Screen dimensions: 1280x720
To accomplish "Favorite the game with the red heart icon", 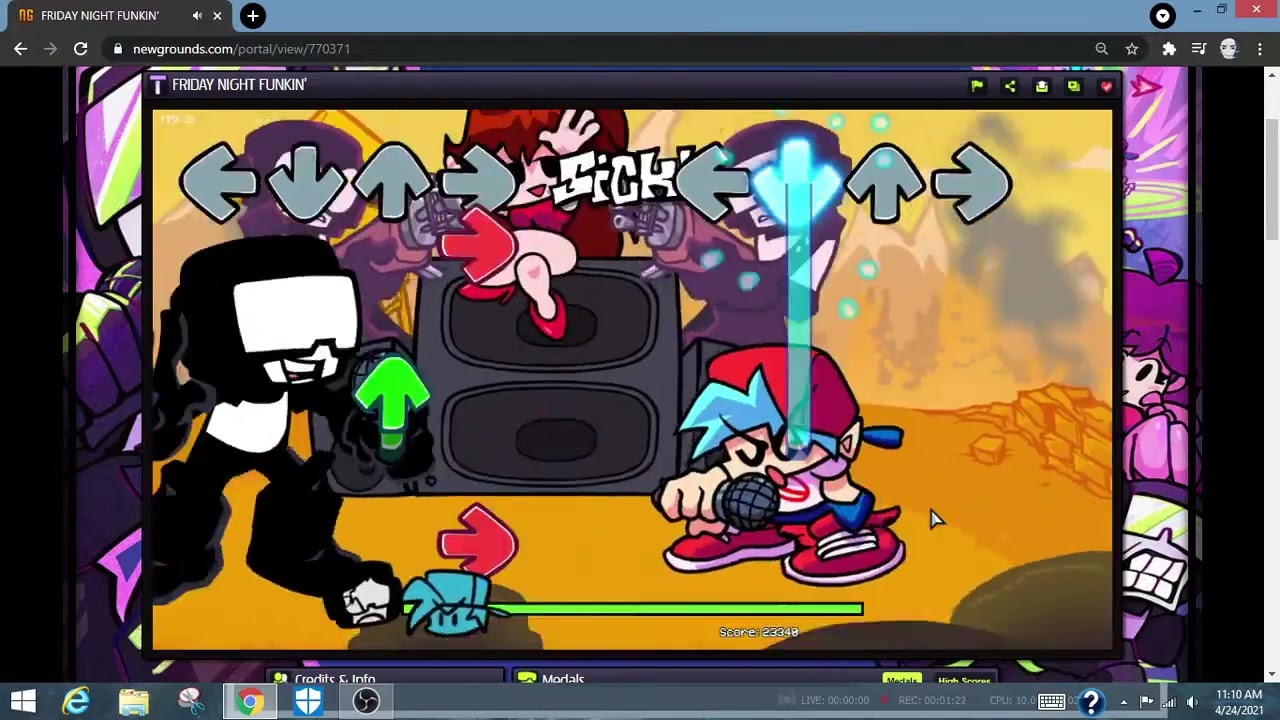I will pyautogui.click(x=1106, y=86).
